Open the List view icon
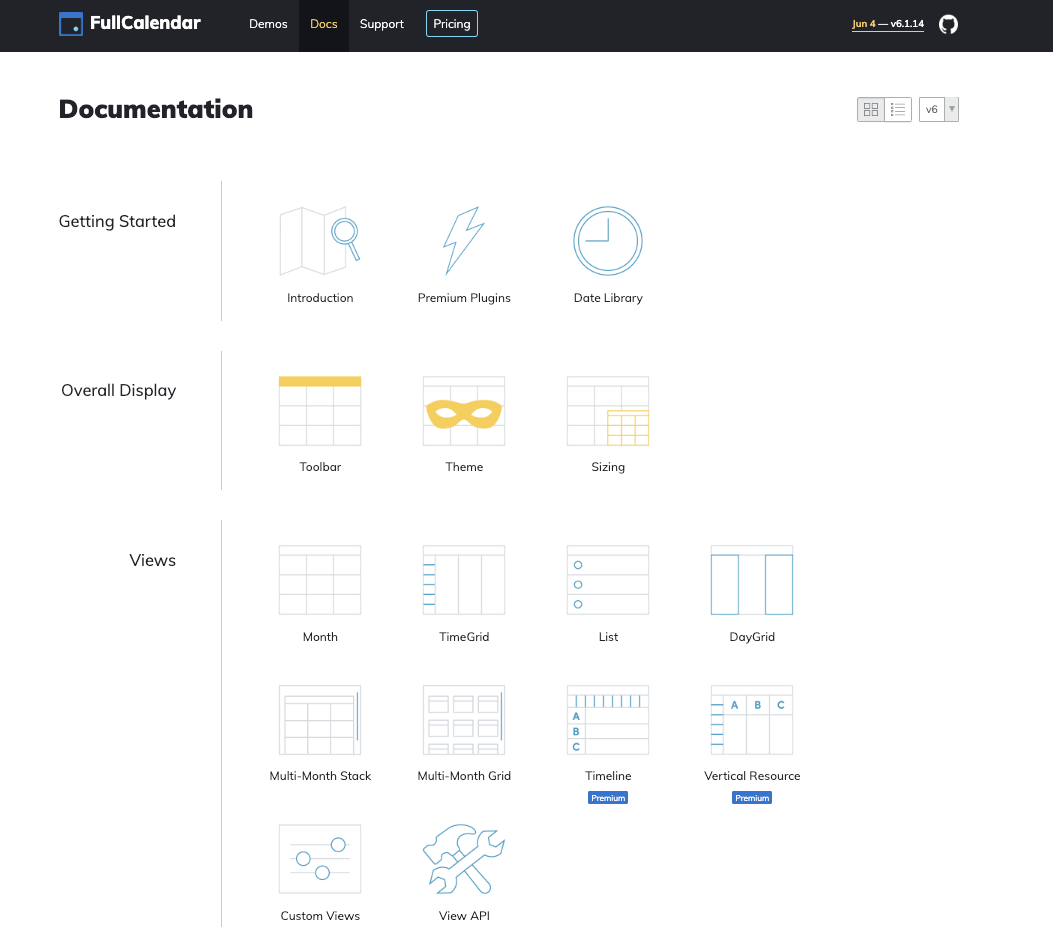The width and height of the screenshot is (1053, 927). coord(608,580)
